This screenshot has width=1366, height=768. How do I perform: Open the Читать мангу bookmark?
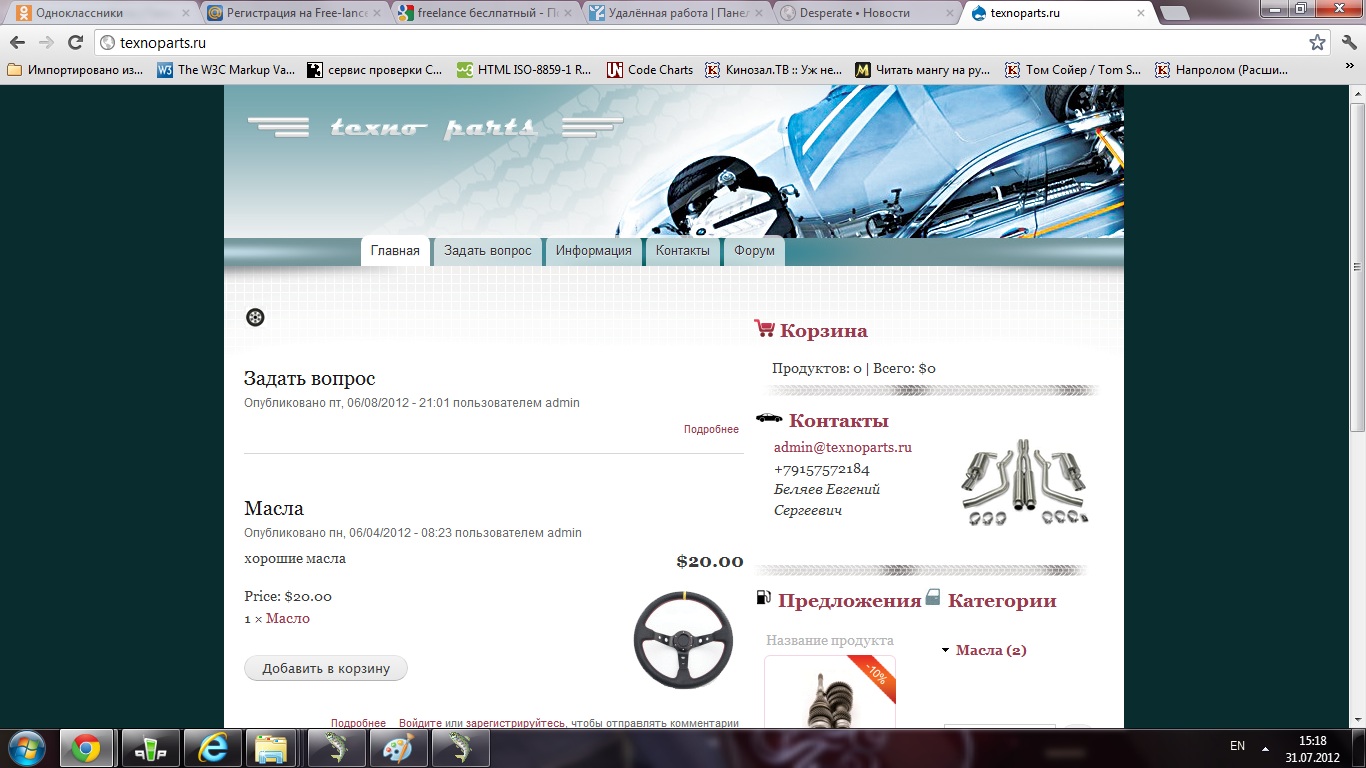click(923, 70)
